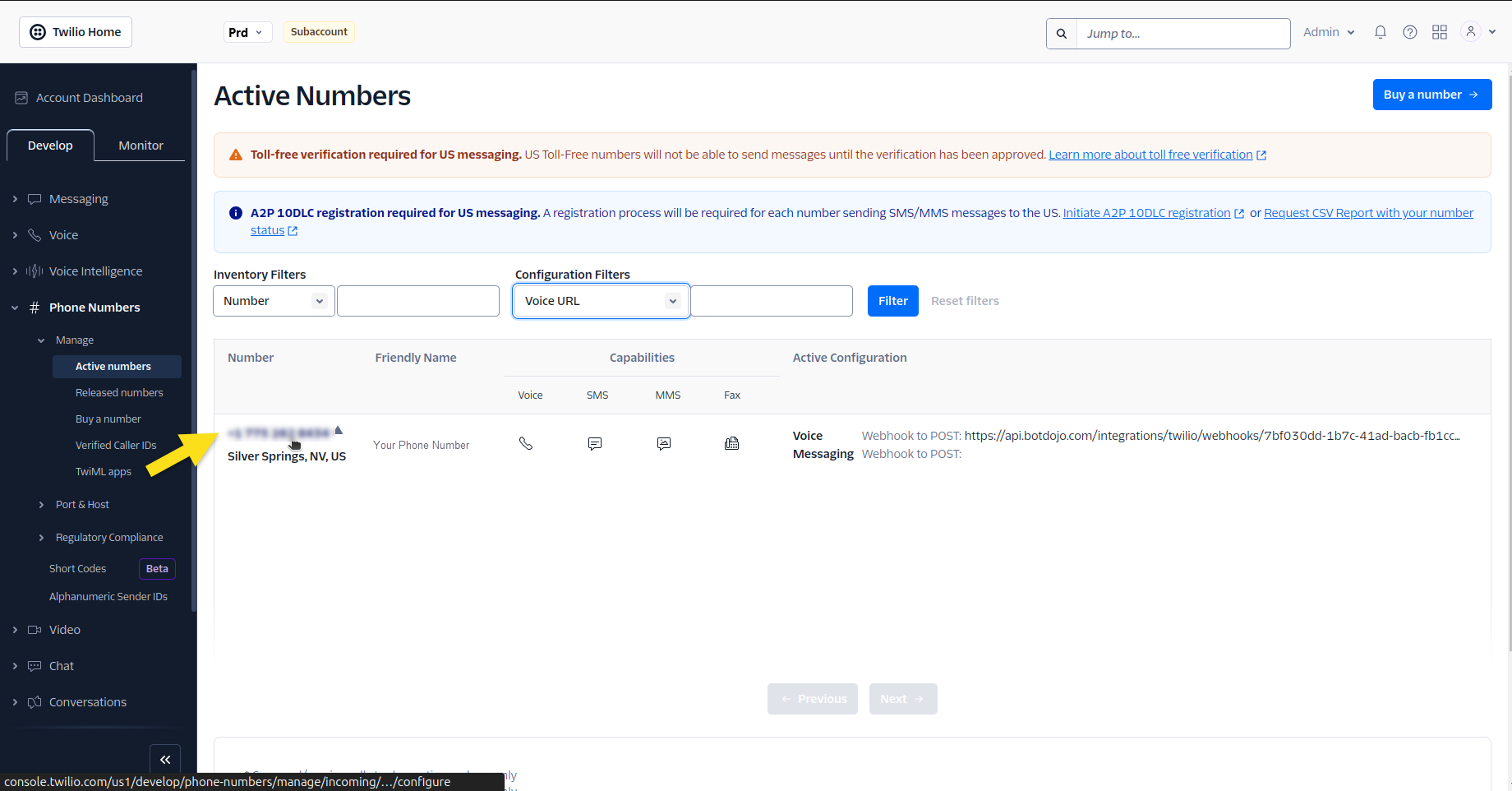
Task: Open Request CSV Report link
Action: [1368, 213]
